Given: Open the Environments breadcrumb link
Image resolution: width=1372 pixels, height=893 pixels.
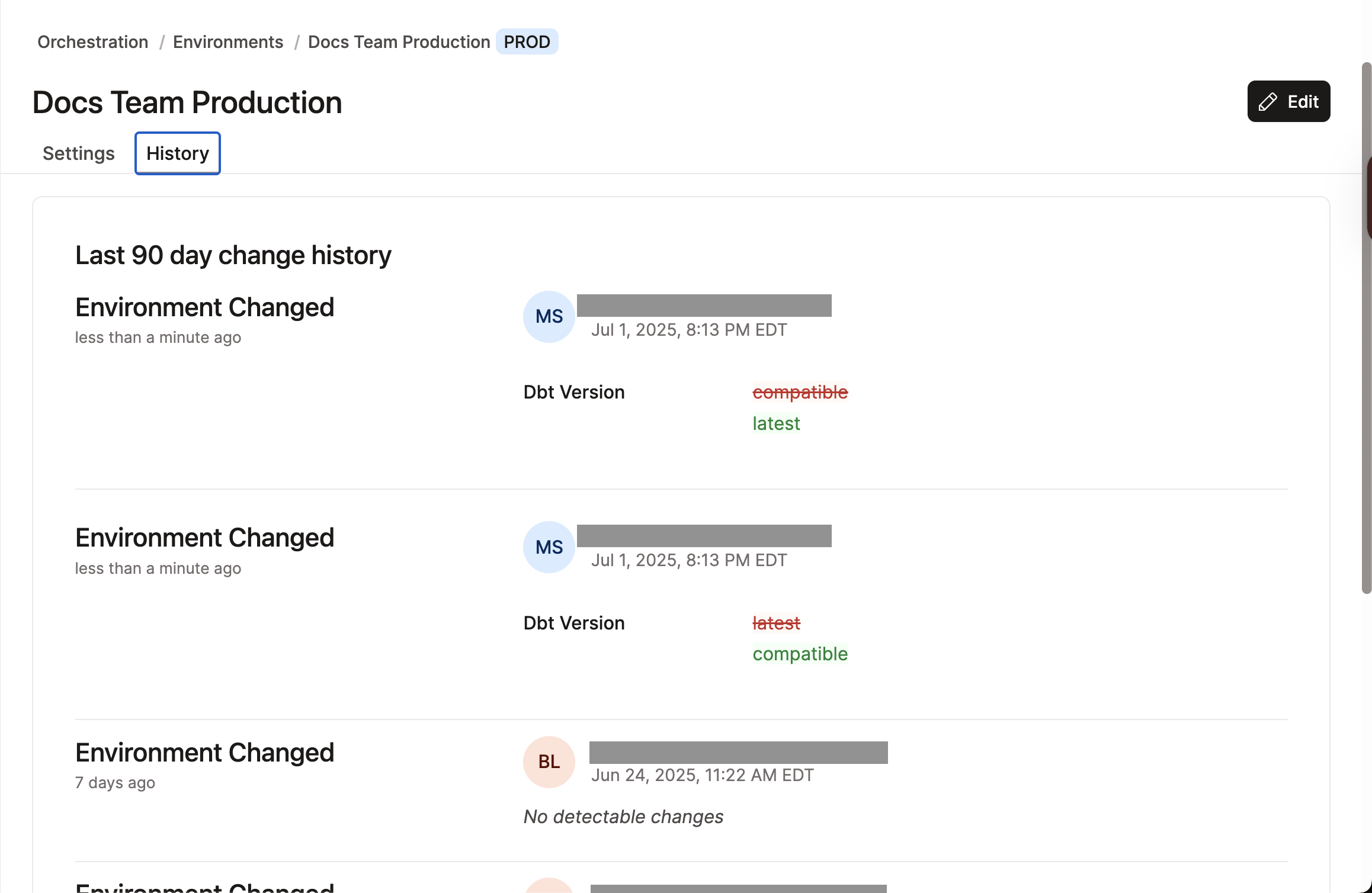Looking at the screenshot, I should coord(228,41).
